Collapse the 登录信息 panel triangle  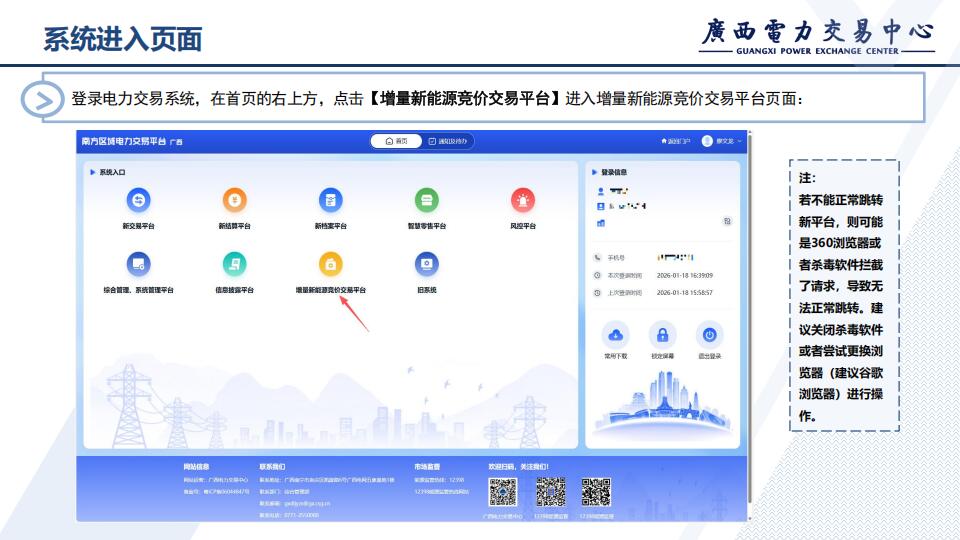pos(595,173)
